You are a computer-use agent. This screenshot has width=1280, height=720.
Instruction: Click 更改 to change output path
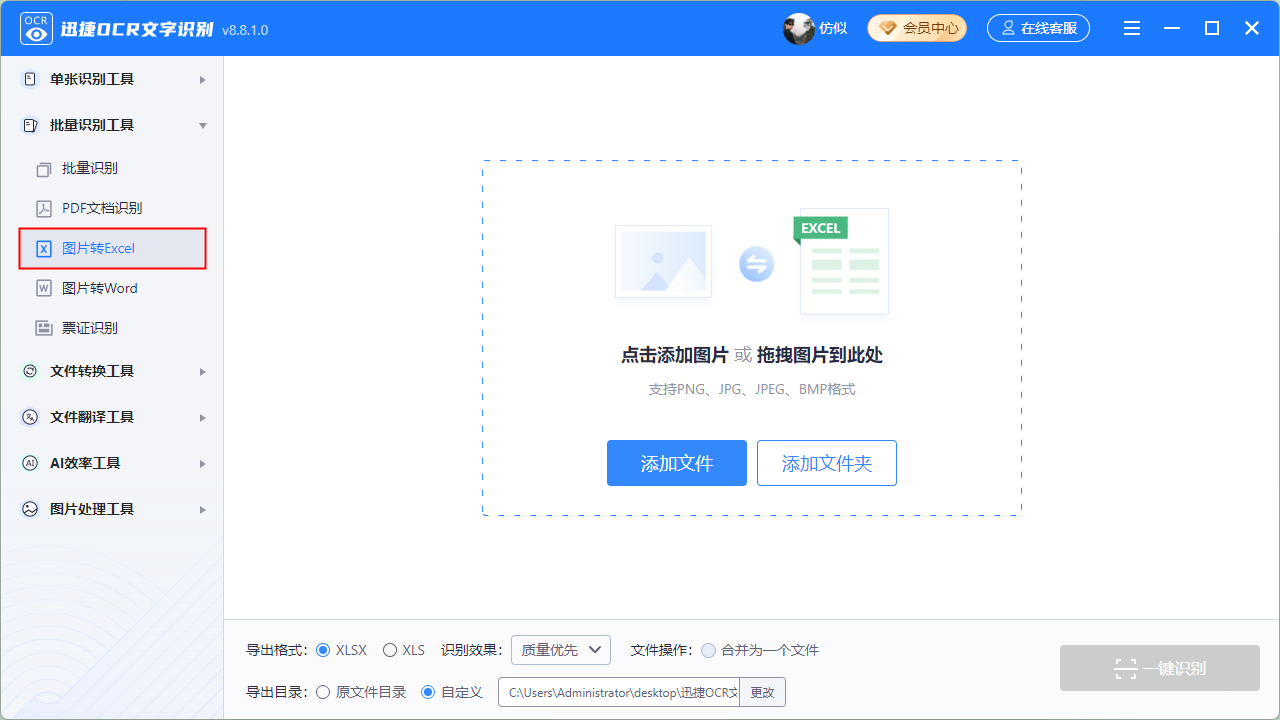point(763,692)
